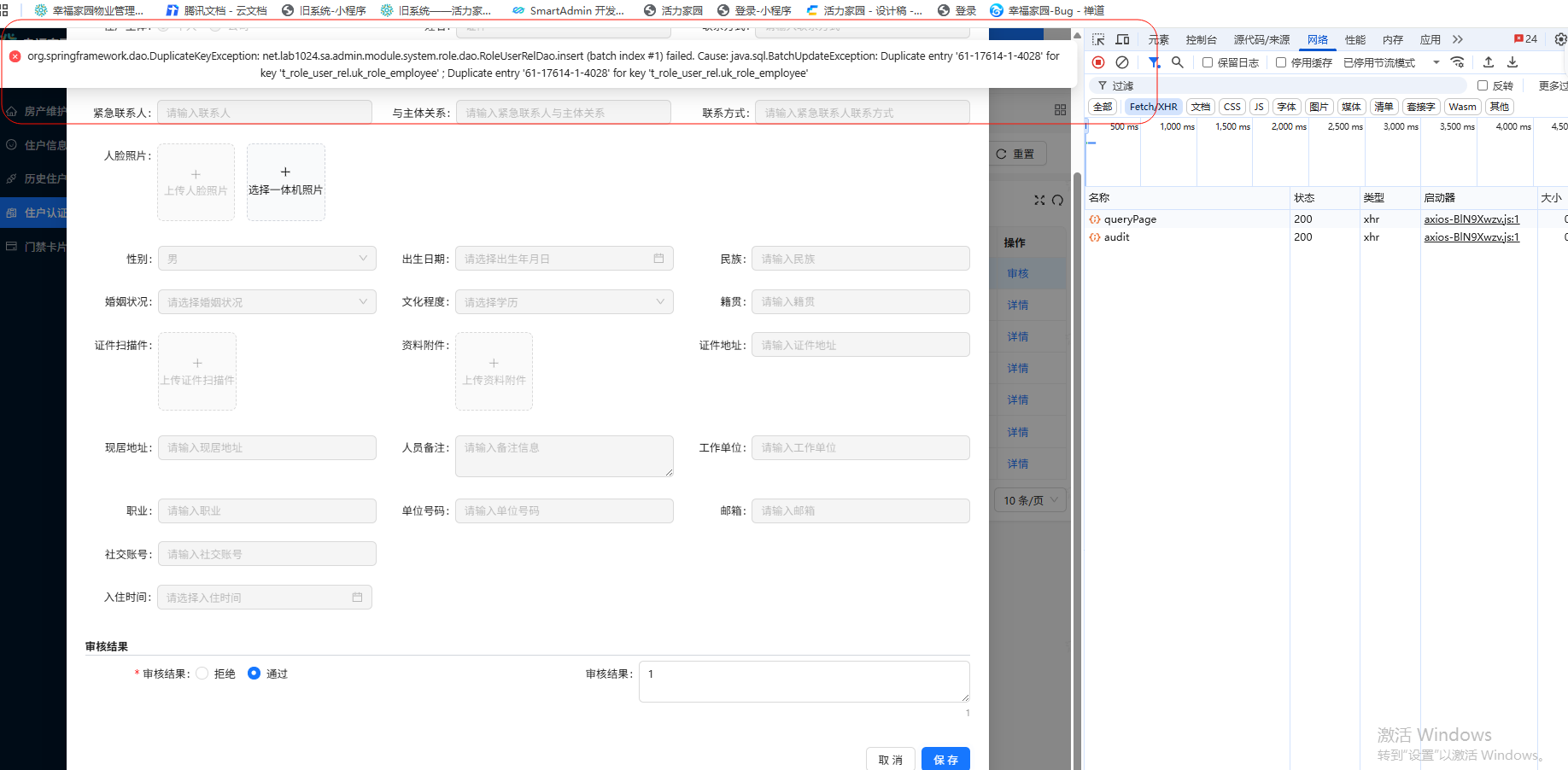This screenshot has height=770, width=1568.
Task: Click the import HAR upload icon
Action: 1489,62
